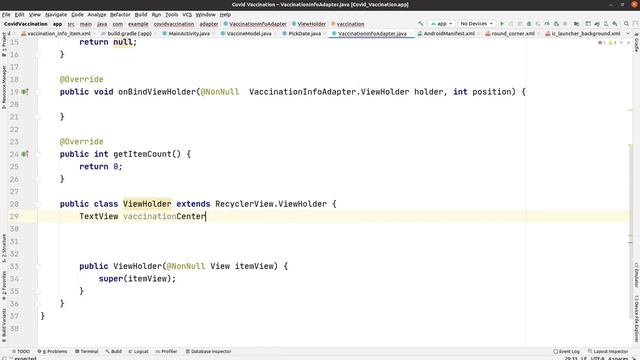Open the No Devices selector dropdown
The width and height of the screenshot is (640, 360).
coord(476,24)
